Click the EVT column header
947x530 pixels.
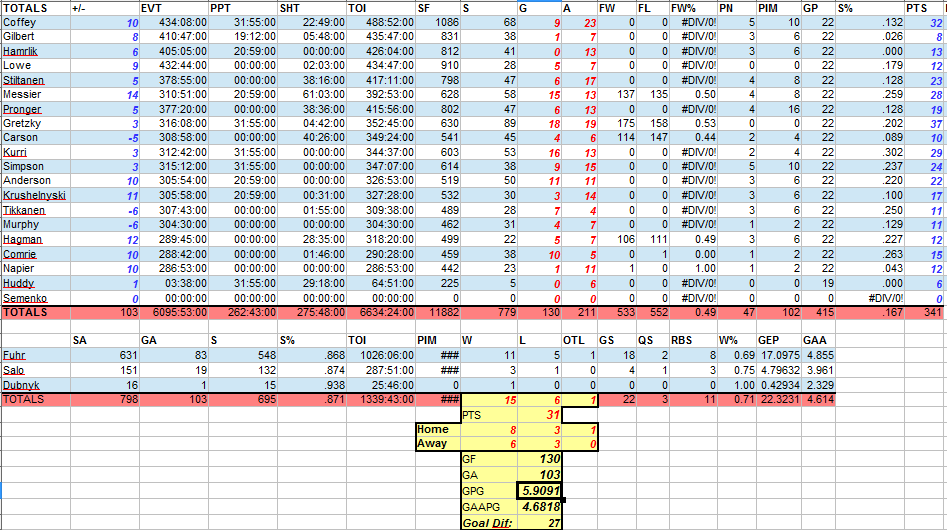tap(173, 8)
